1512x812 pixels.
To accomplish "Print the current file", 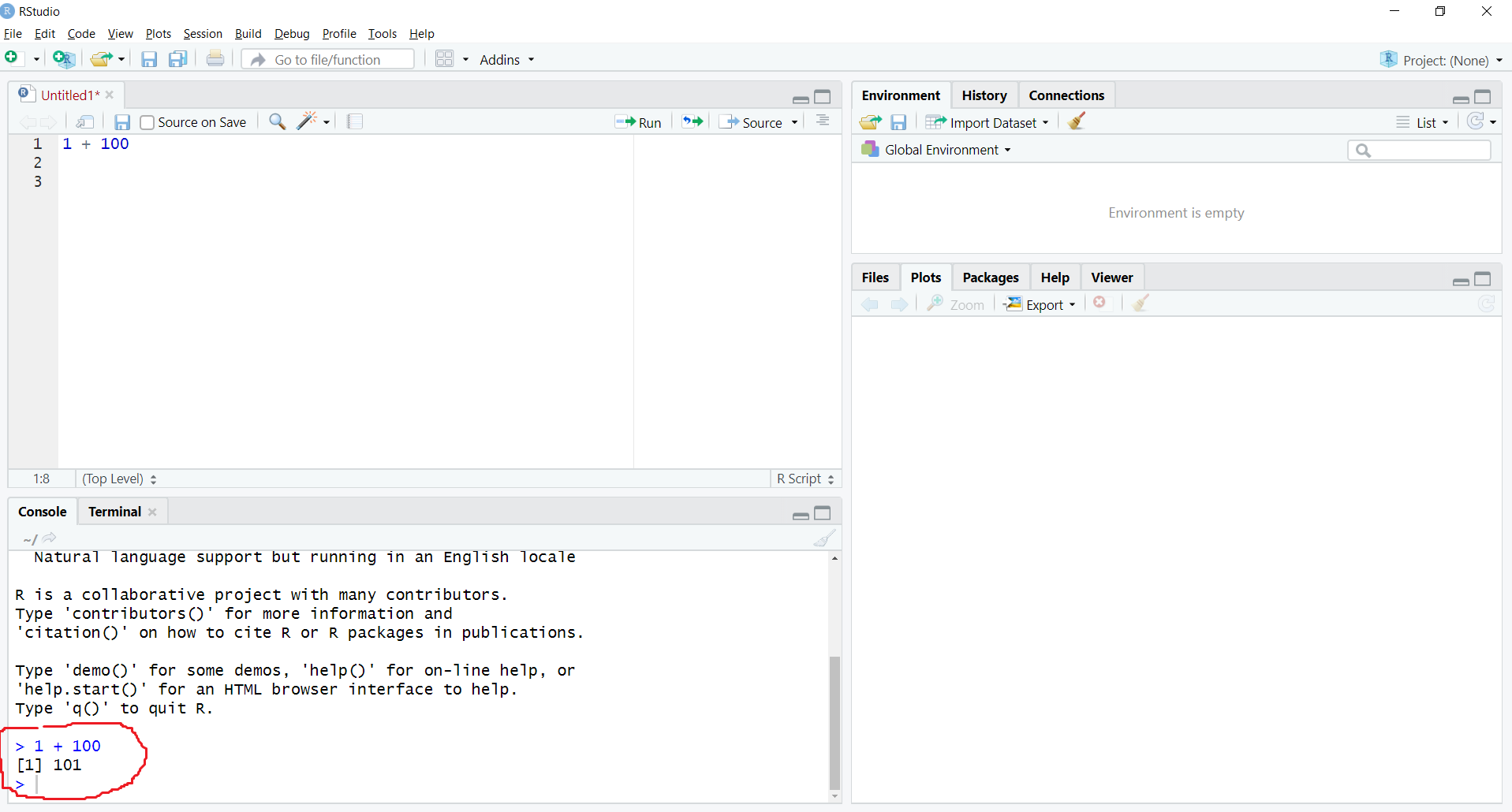I will pyautogui.click(x=215, y=59).
